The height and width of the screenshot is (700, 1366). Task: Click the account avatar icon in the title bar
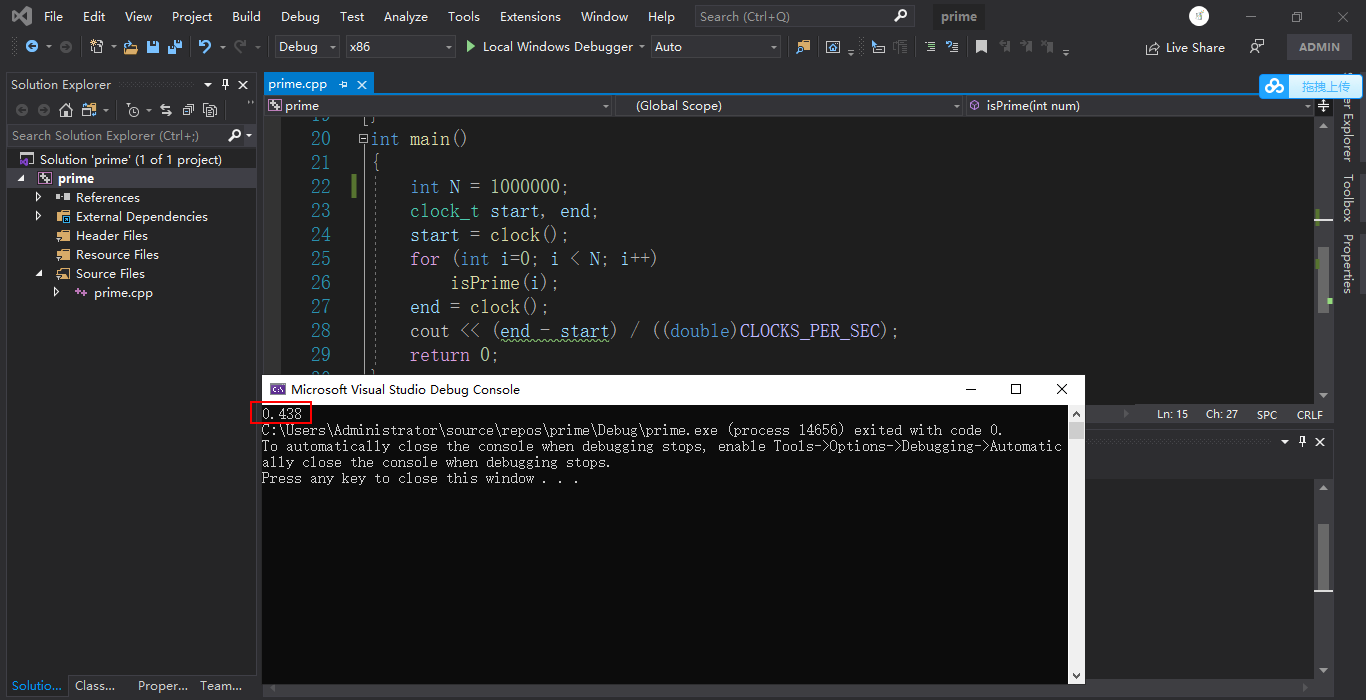(x=1199, y=16)
